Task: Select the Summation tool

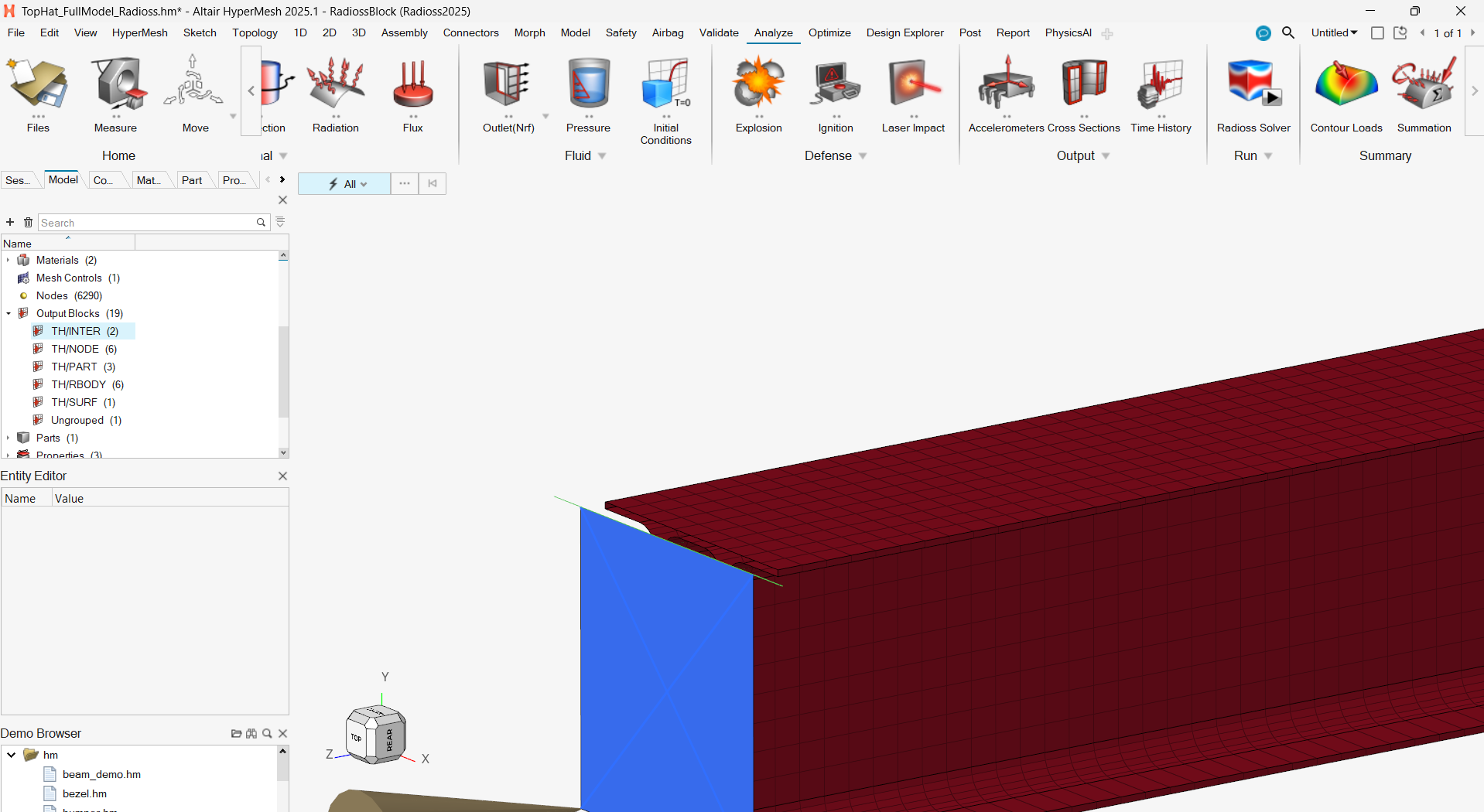Action: click(1424, 94)
